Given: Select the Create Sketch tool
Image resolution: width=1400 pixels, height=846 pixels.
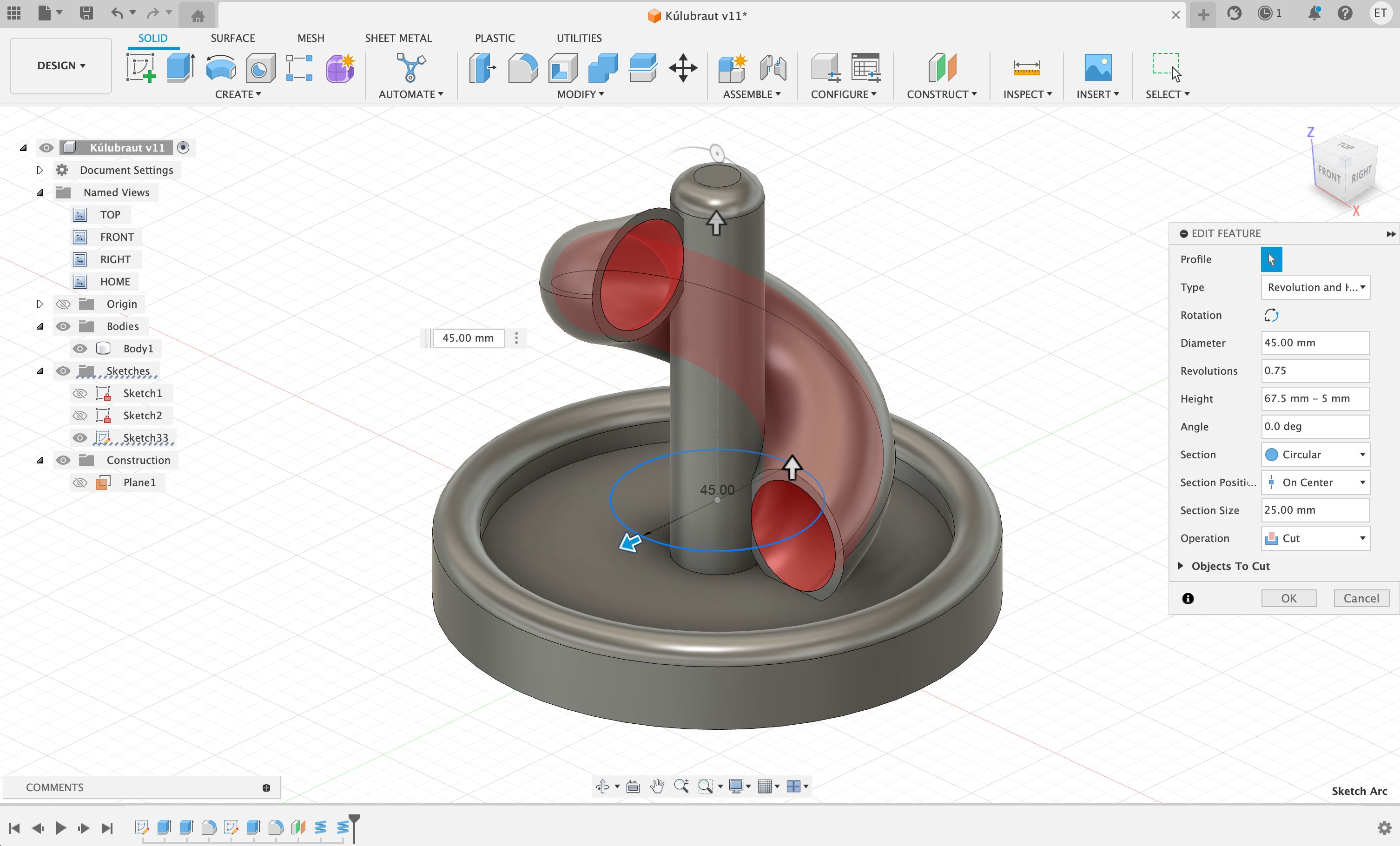Looking at the screenshot, I should click(x=141, y=67).
